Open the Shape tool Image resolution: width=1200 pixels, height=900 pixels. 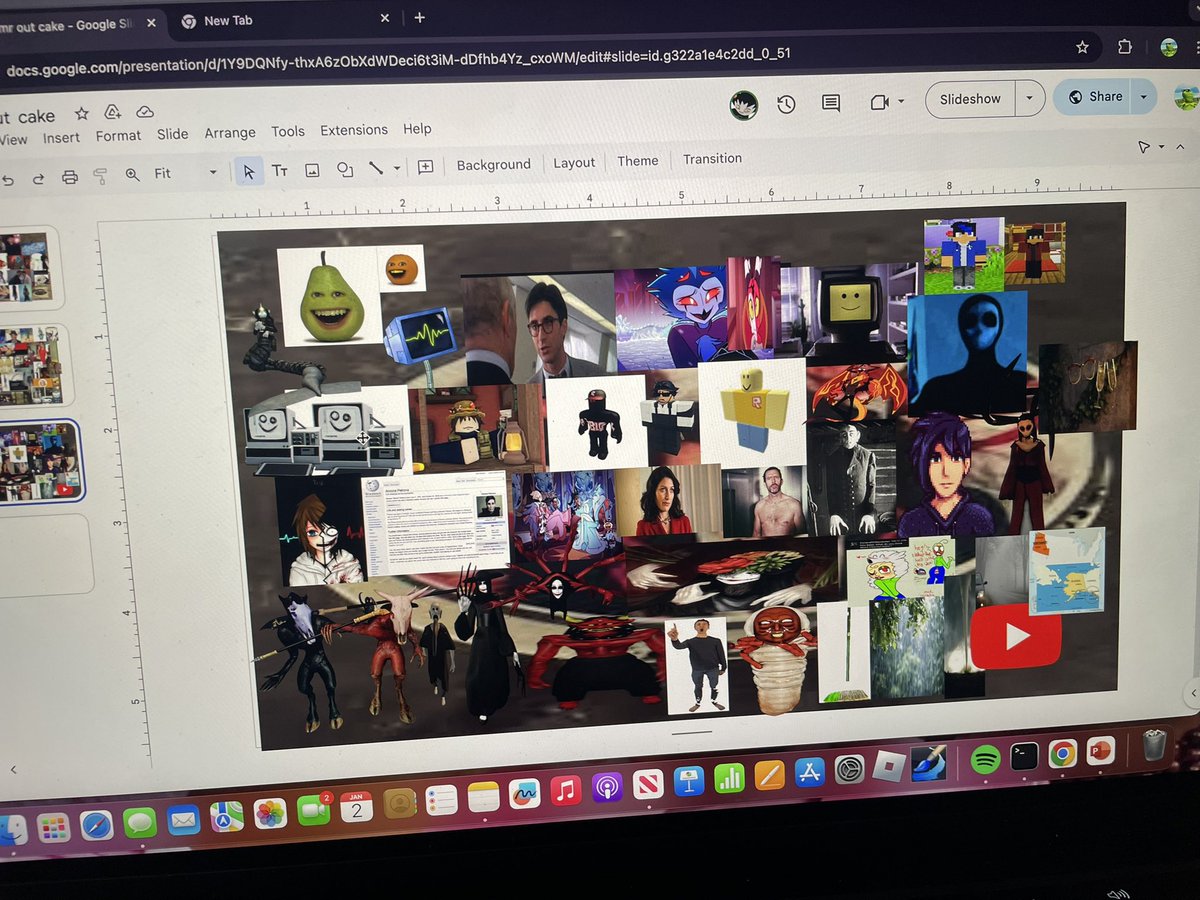coord(345,169)
